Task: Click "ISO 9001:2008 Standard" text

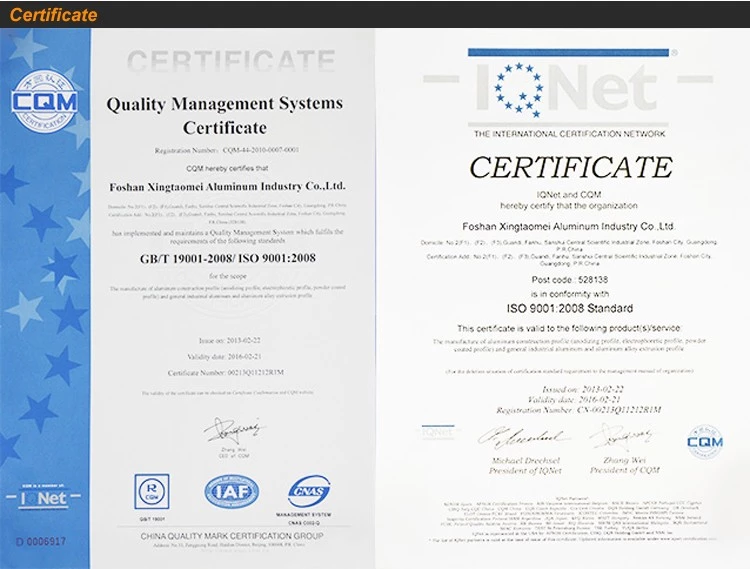Action: pos(570,308)
